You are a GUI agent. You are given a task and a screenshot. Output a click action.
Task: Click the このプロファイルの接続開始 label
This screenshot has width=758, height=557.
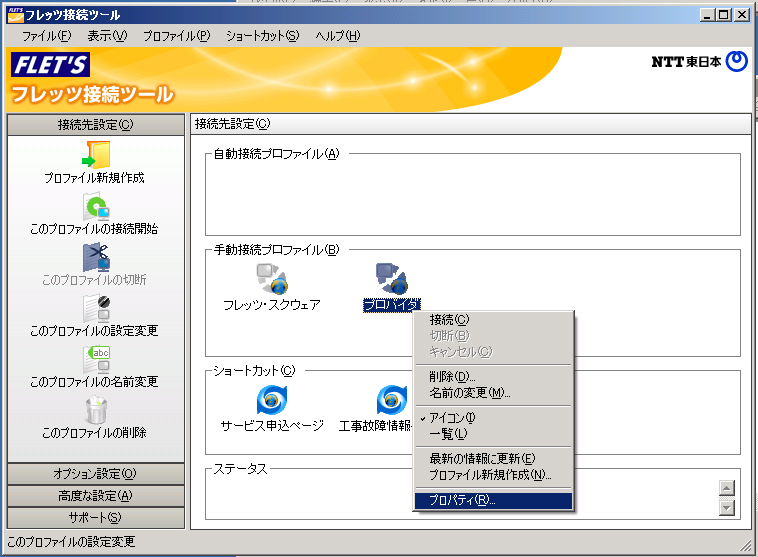(94, 229)
